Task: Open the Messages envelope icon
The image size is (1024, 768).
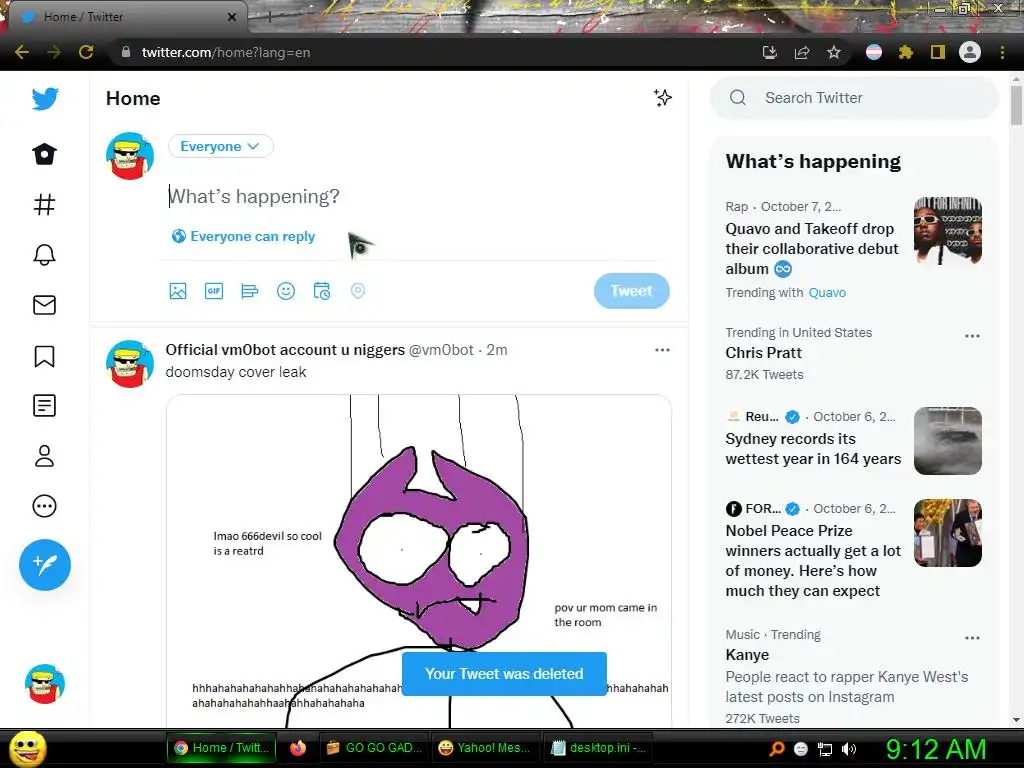Action: pos(44,305)
